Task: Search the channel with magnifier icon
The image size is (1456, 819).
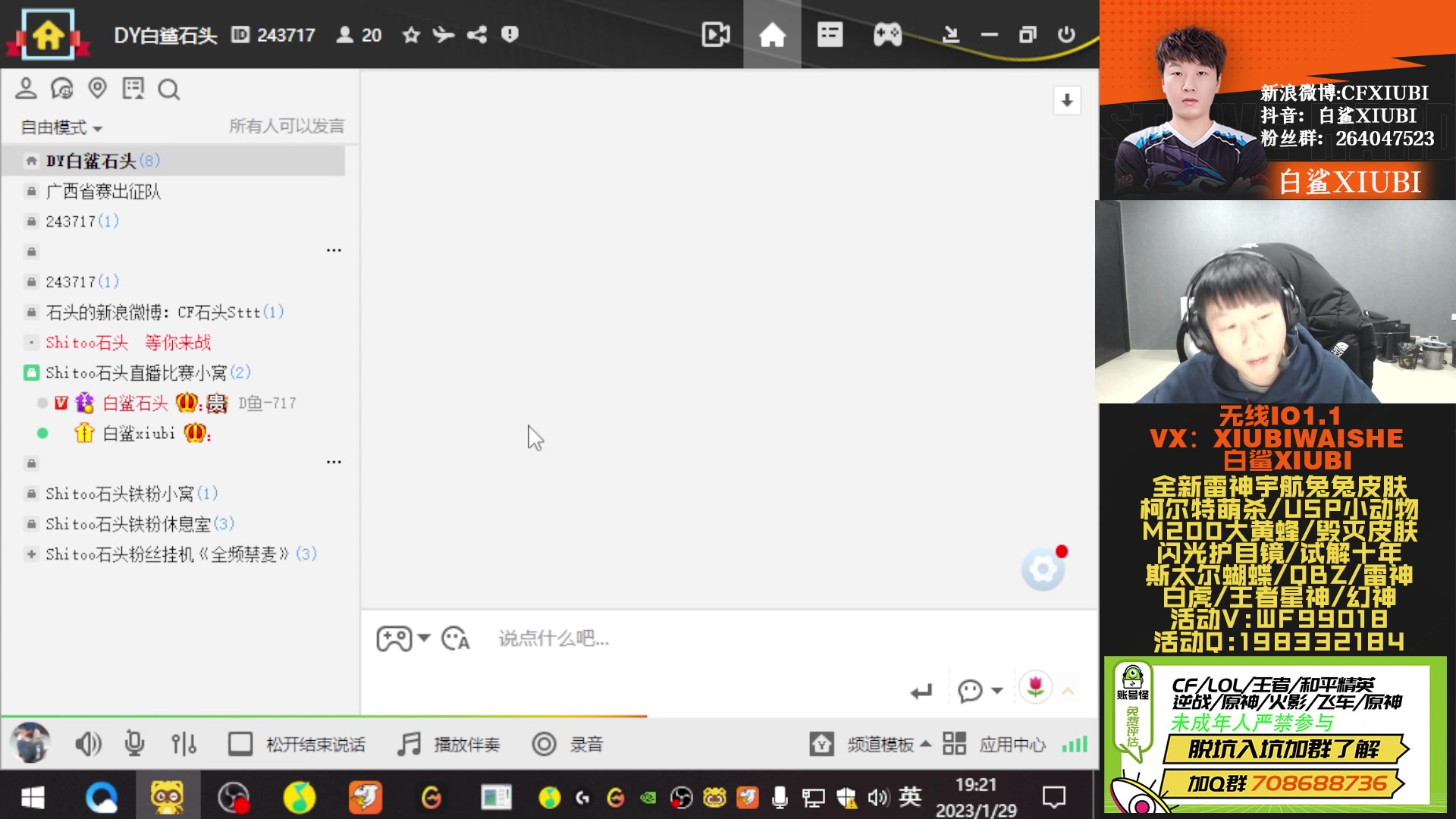Action: (168, 89)
